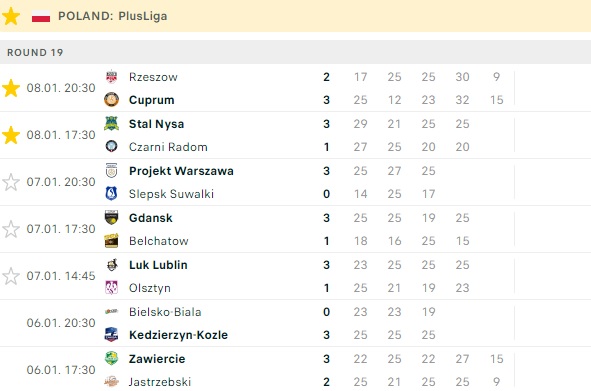591x391 pixels.
Task: Toggle favorite star for Rzeszow vs Cuprum match
Action: pyautogui.click(x=11, y=88)
